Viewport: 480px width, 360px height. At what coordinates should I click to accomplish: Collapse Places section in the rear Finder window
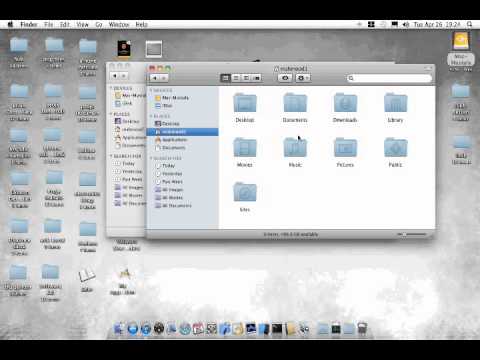[111, 114]
